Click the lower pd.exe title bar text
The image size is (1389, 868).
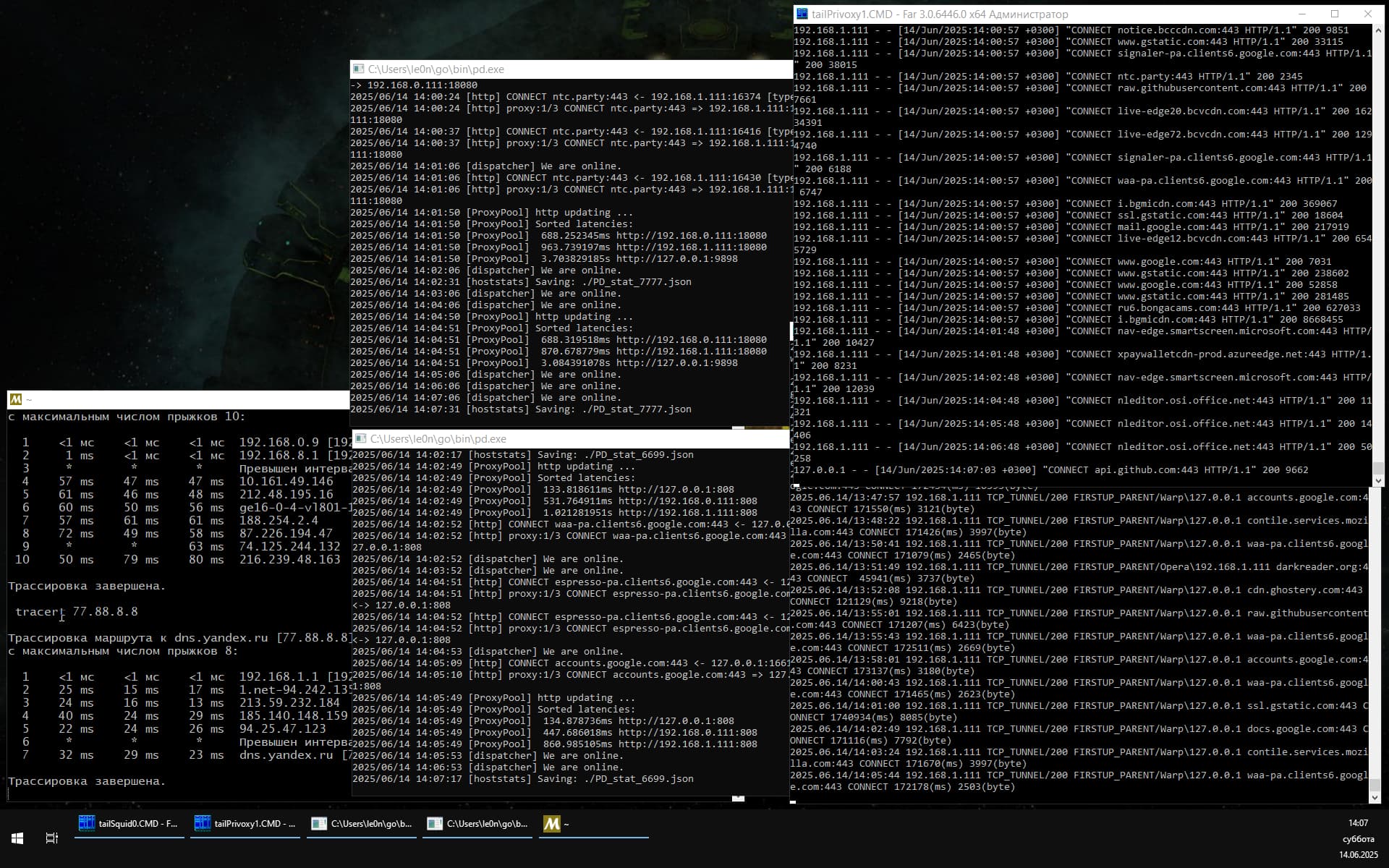tap(438, 439)
